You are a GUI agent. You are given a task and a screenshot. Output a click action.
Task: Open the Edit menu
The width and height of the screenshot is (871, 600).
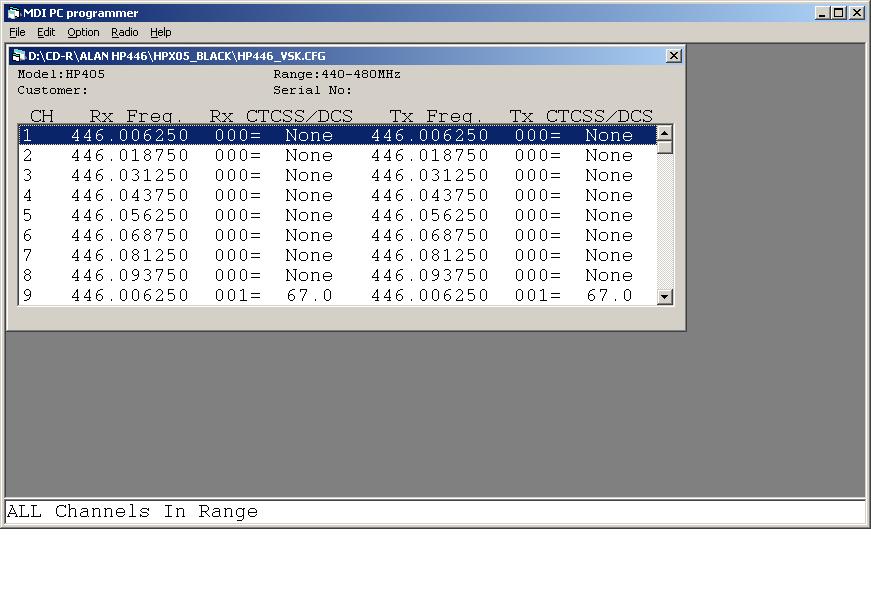tap(46, 32)
